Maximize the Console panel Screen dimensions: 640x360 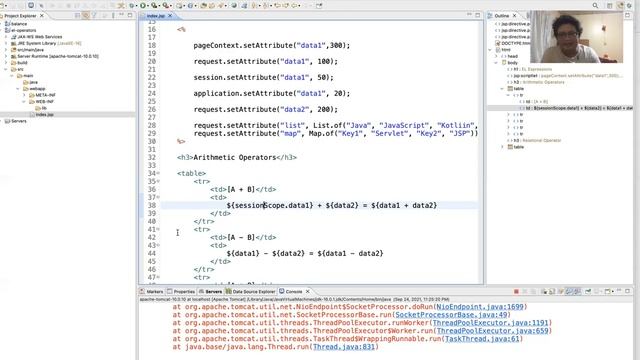[x=627, y=291]
